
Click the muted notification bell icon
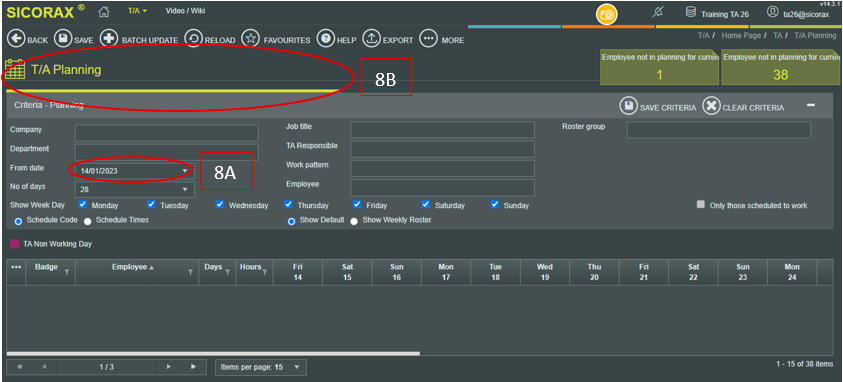tap(658, 12)
